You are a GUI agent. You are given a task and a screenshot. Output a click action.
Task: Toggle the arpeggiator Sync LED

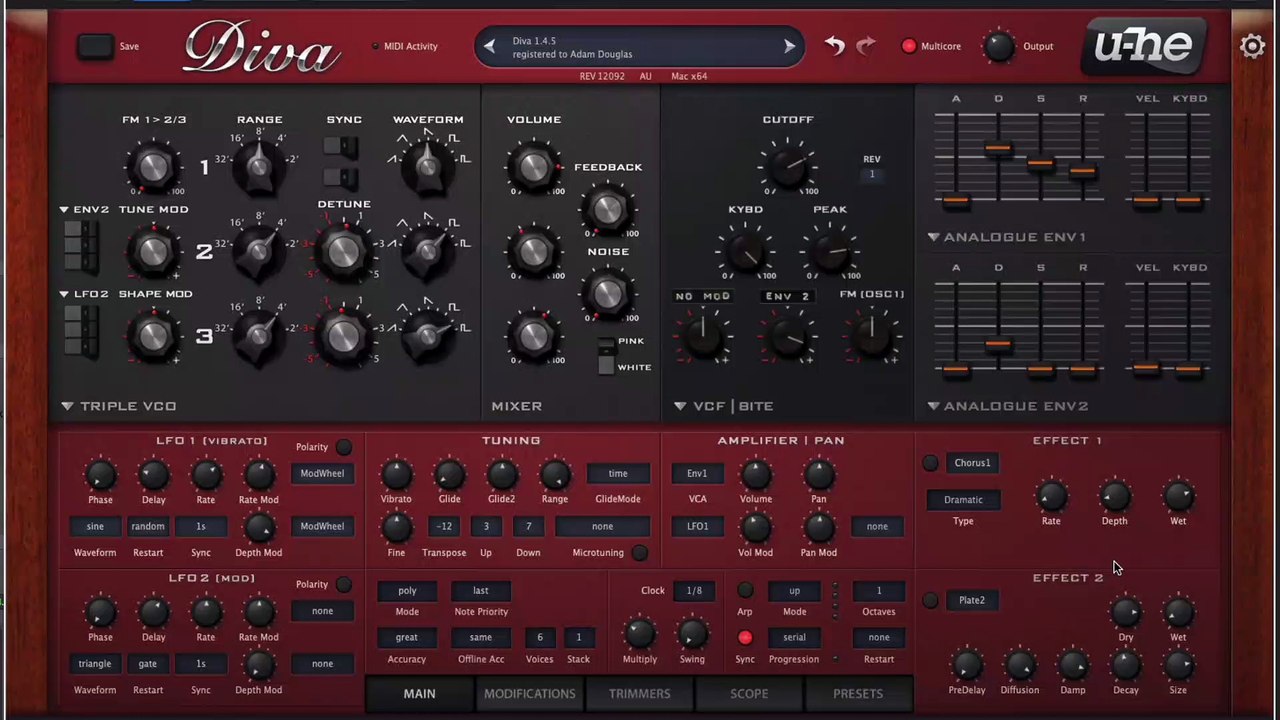pyautogui.click(x=745, y=637)
